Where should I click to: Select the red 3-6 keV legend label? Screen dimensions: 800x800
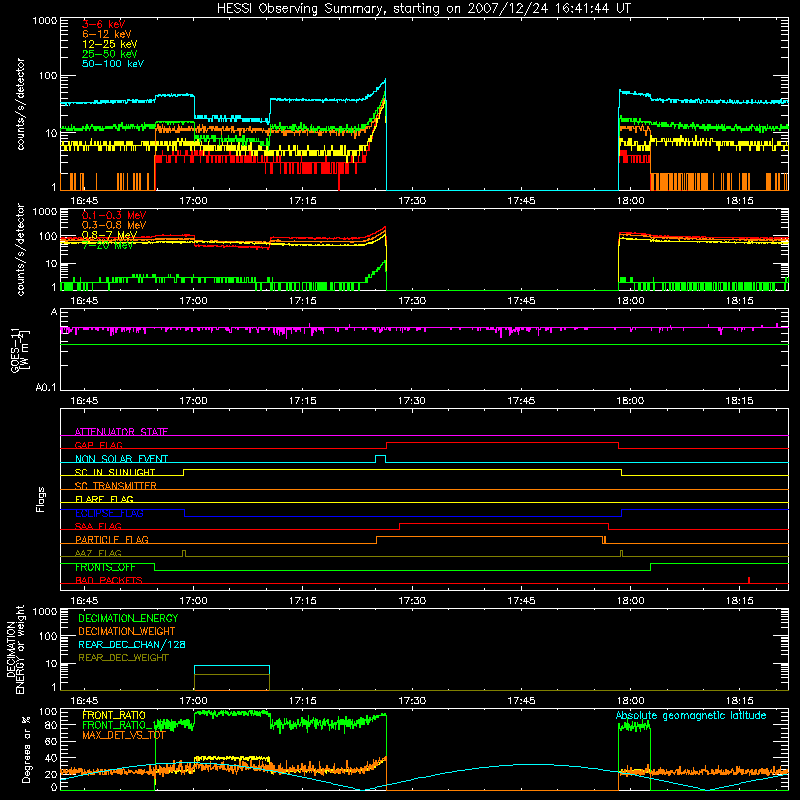click(x=104, y=24)
